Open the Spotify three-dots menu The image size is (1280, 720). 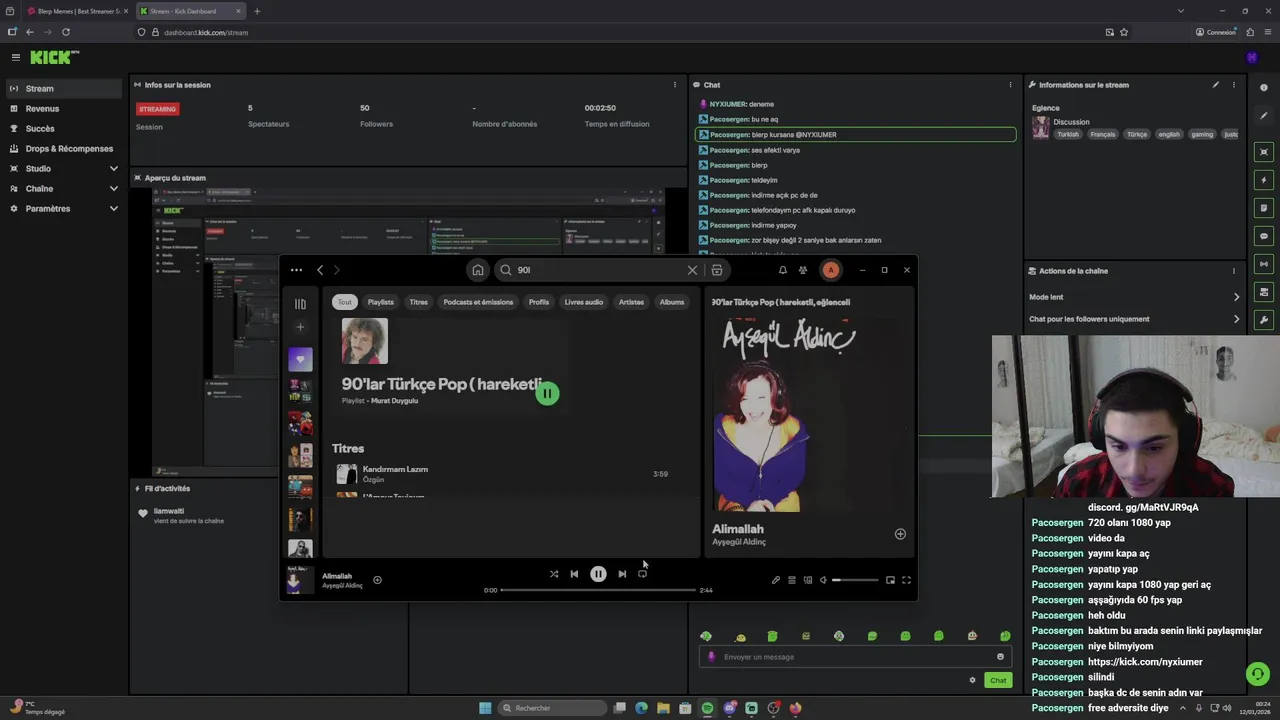[296, 270]
